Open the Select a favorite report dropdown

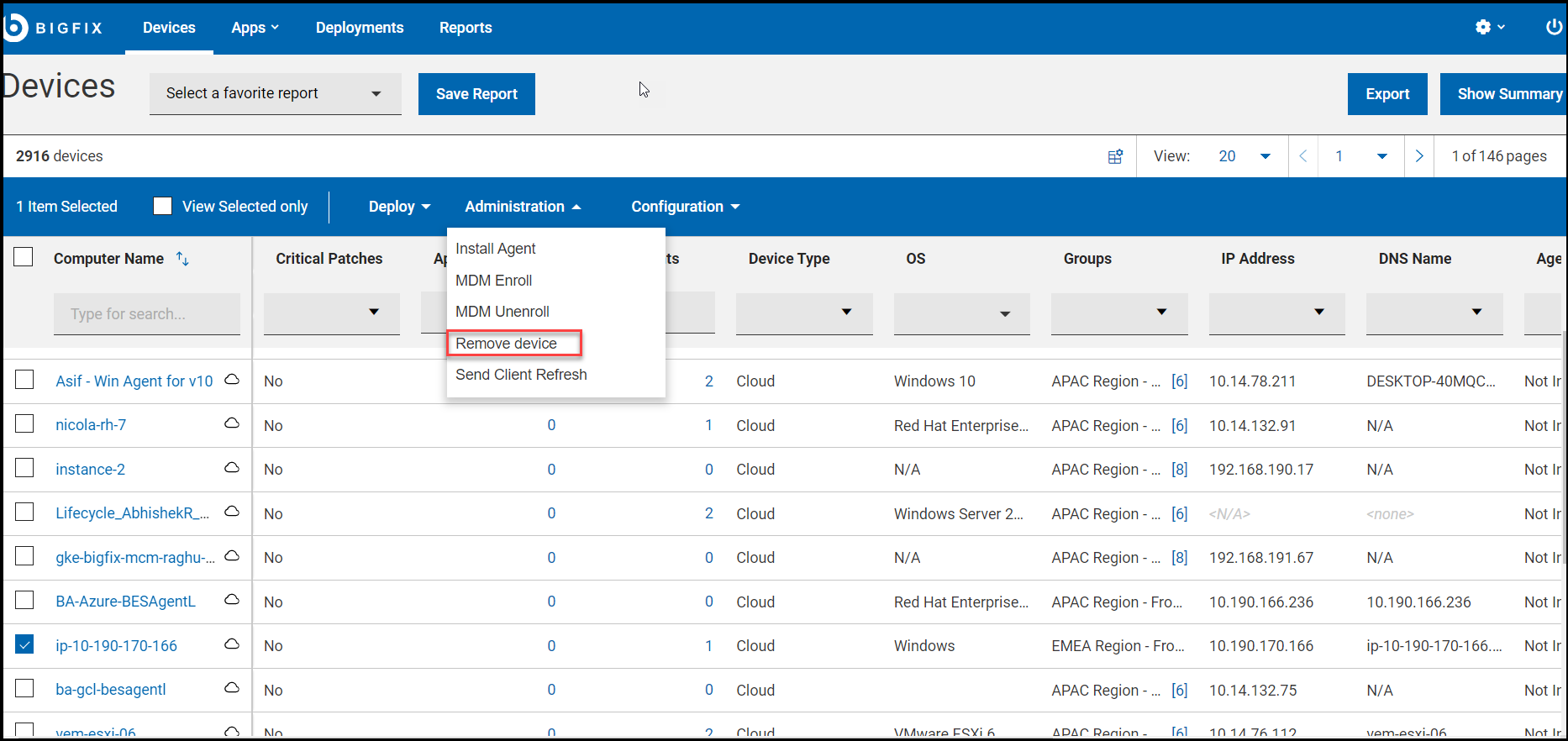[275, 93]
